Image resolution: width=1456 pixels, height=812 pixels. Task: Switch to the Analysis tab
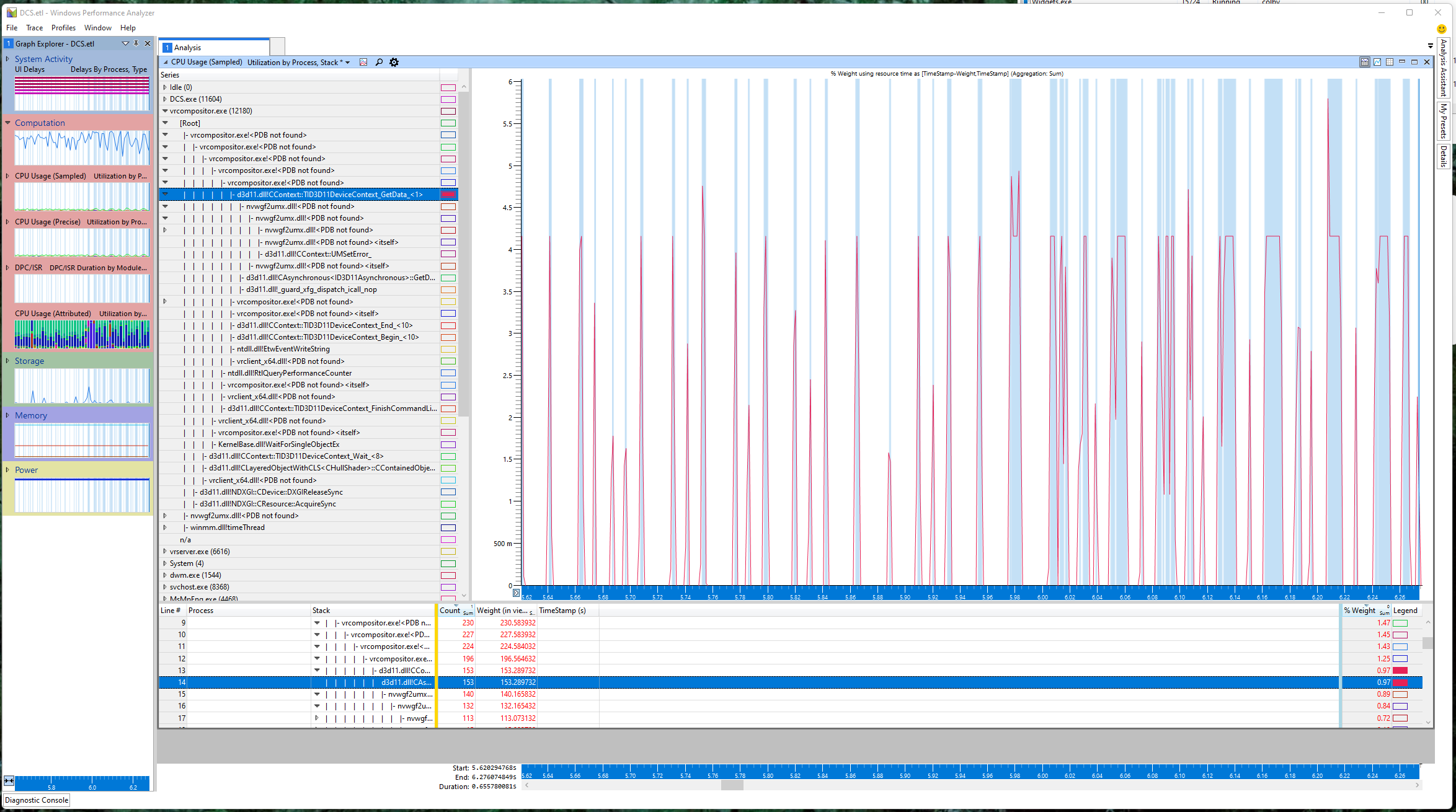coord(215,48)
